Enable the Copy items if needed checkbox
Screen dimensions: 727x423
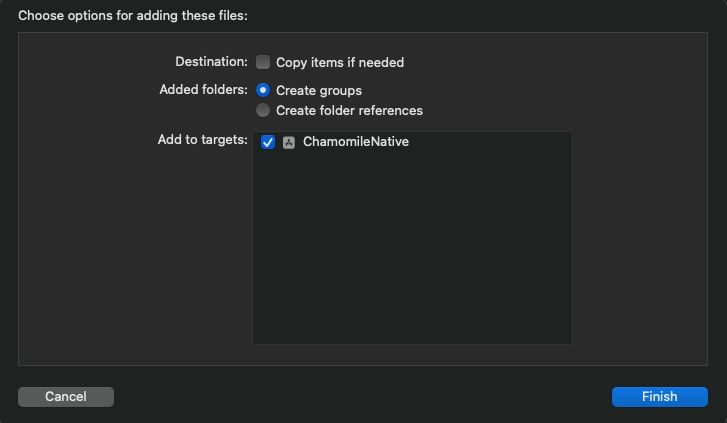click(x=263, y=62)
